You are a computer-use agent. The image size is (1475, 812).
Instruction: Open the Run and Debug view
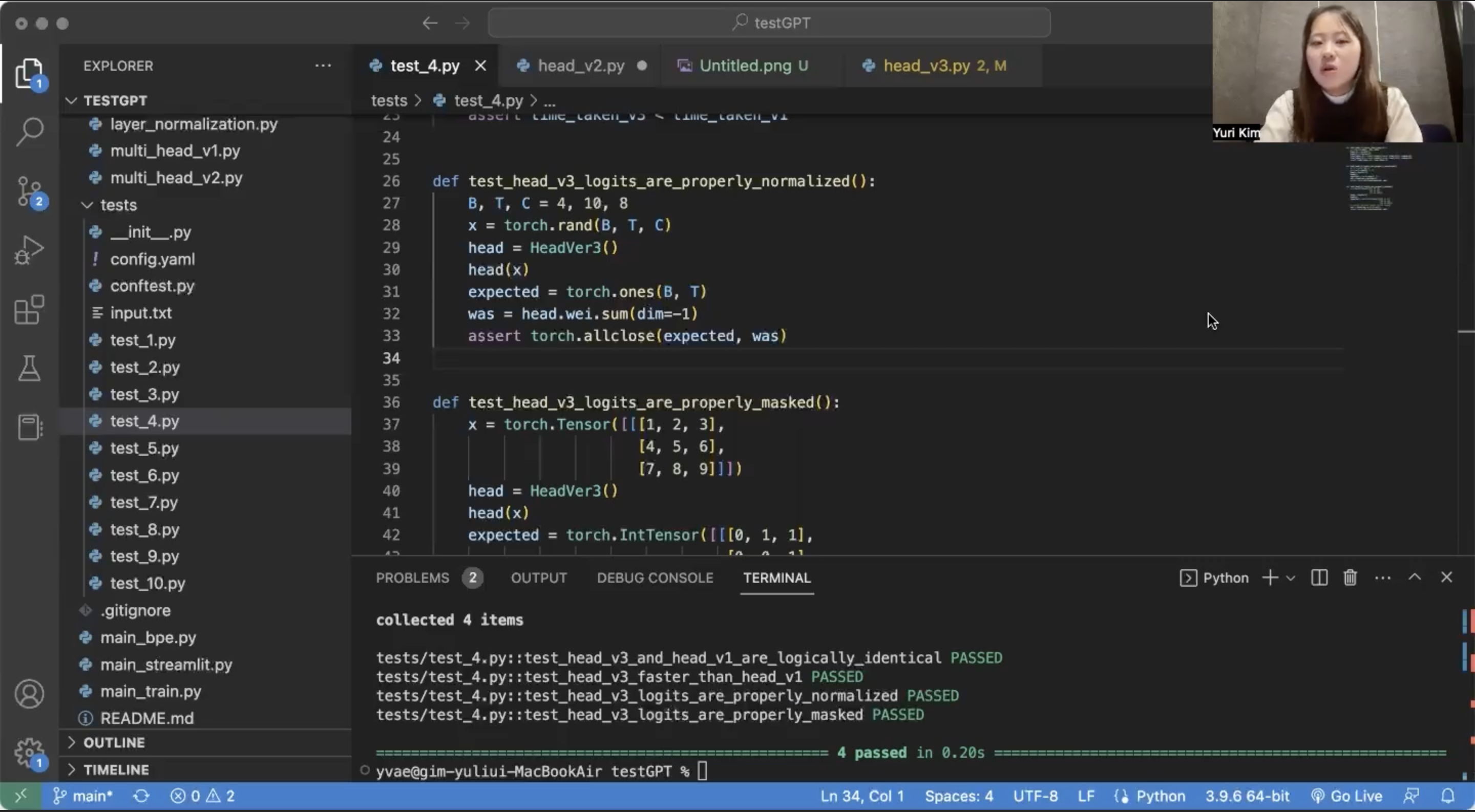pos(29,251)
